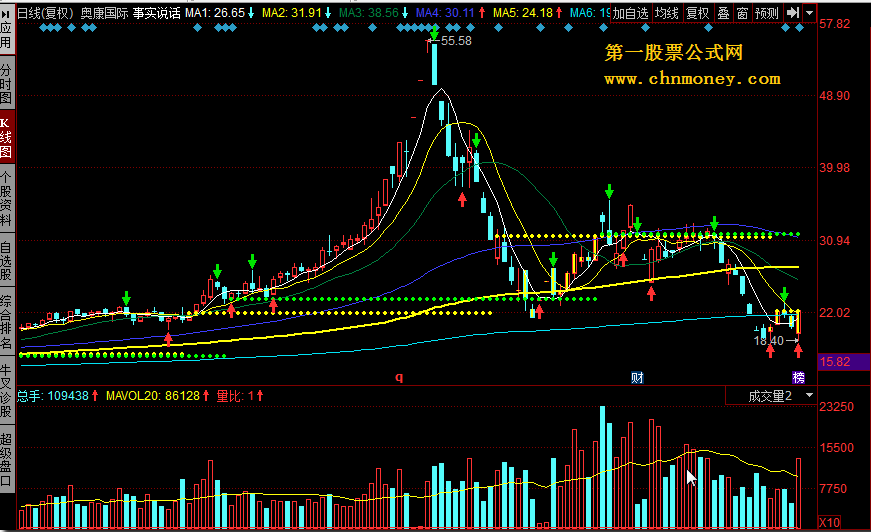Click the 财 financial marker icon
The height and width of the screenshot is (532, 871).
[x=637, y=378]
